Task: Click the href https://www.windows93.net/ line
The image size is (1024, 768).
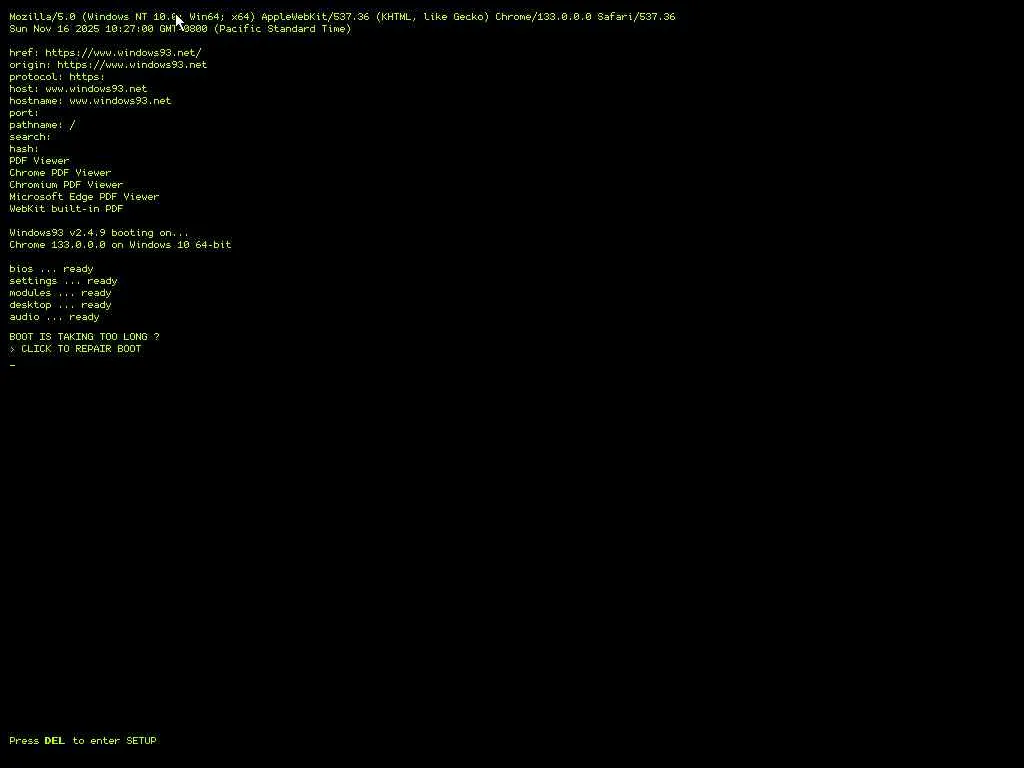Action: (x=105, y=53)
